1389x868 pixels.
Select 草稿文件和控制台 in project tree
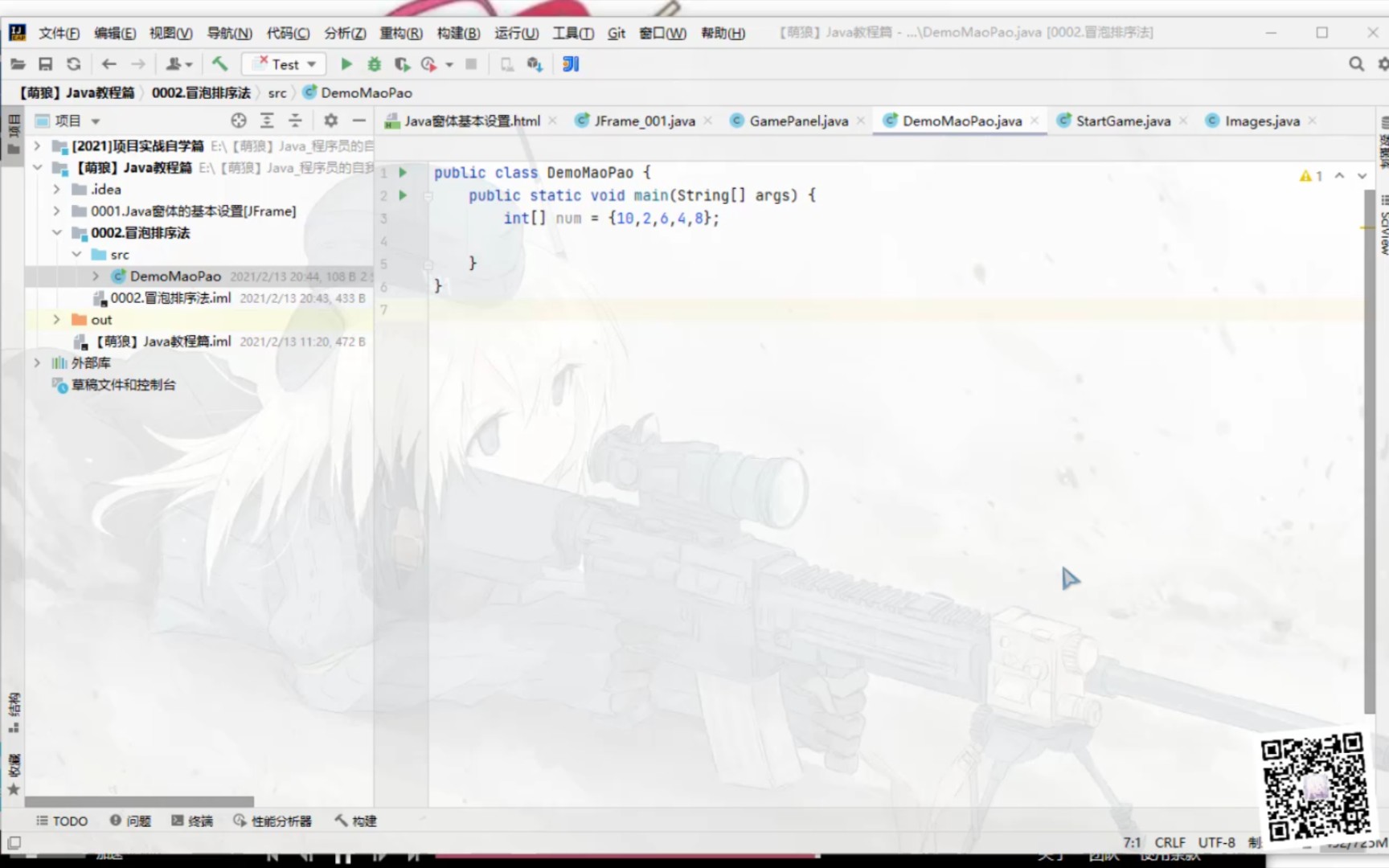[x=123, y=384]
